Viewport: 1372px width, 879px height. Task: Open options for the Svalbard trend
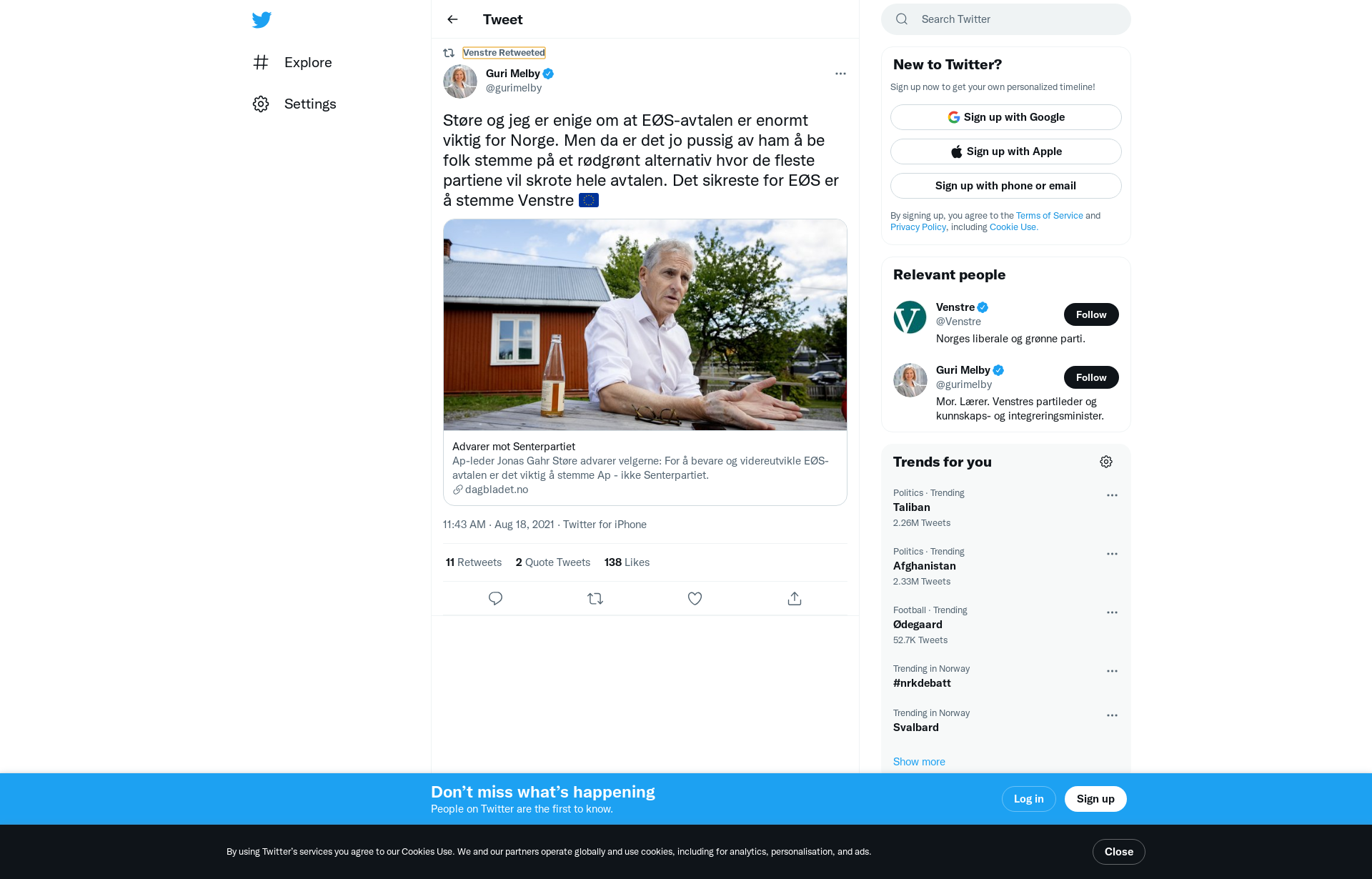(1112, 715)
